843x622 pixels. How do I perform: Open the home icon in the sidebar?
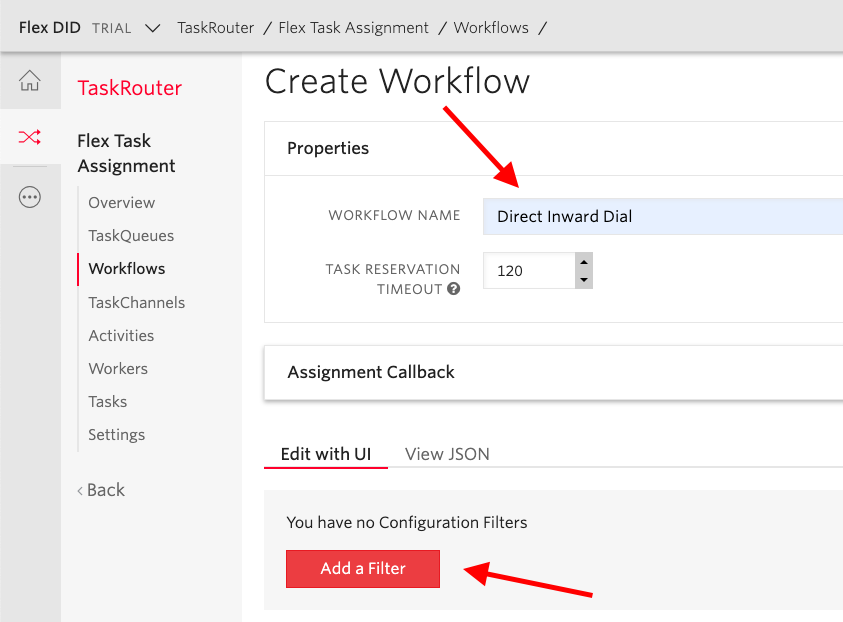click(30, 81)
